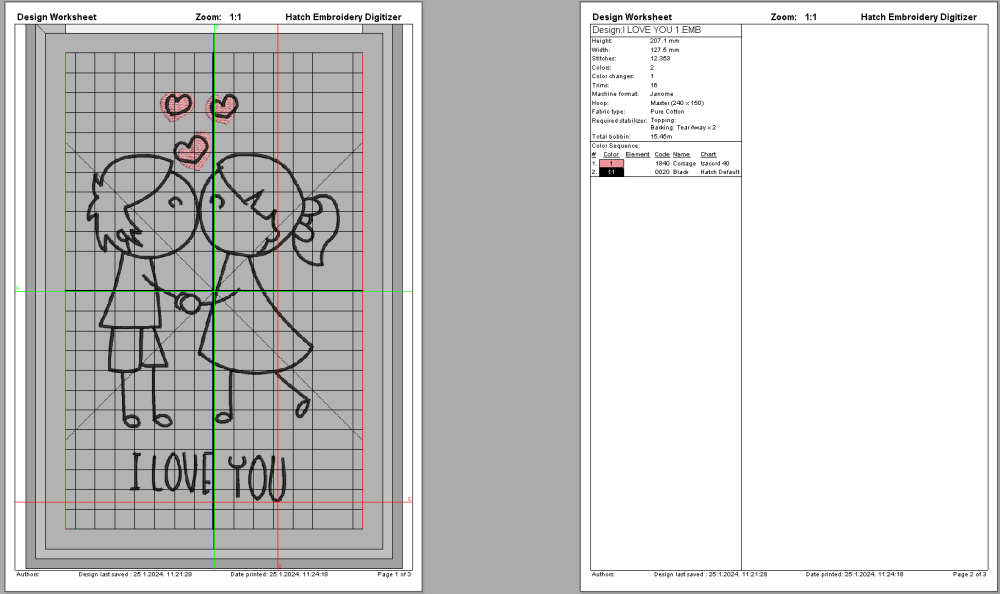Click the pink Isacord 40 color swatch
Image resolution: width=1000 pixels, height=594 pixels.
[611, 163]
